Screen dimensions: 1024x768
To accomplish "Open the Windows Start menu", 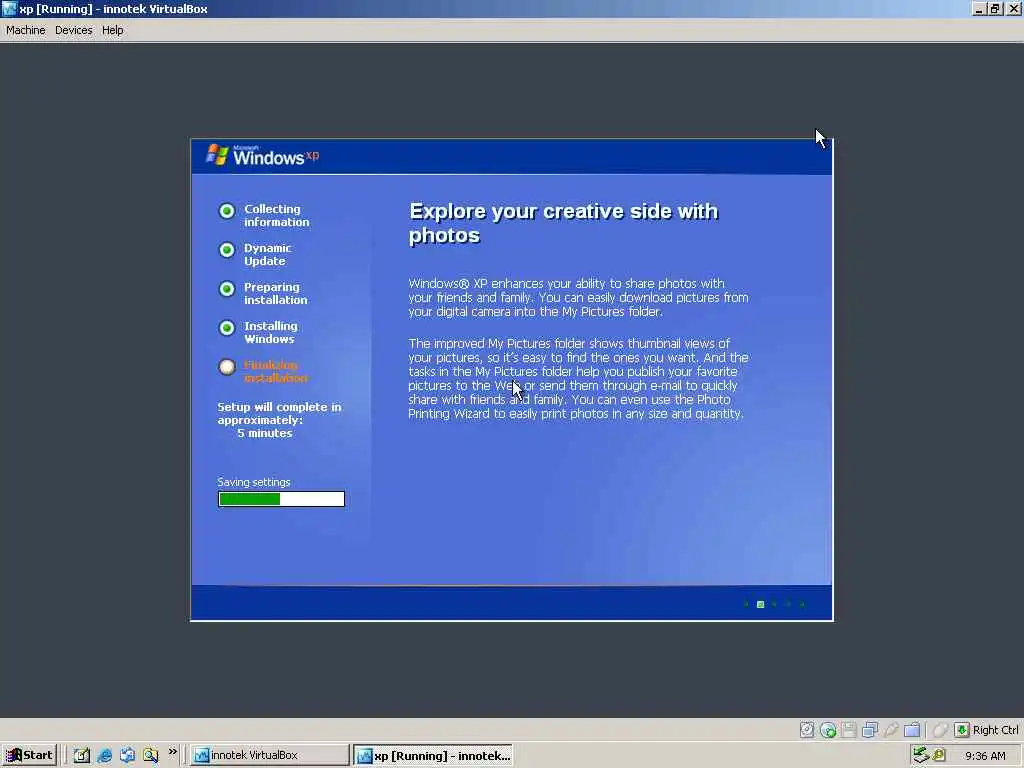I will pyautogui.click(x=29, y=755).
